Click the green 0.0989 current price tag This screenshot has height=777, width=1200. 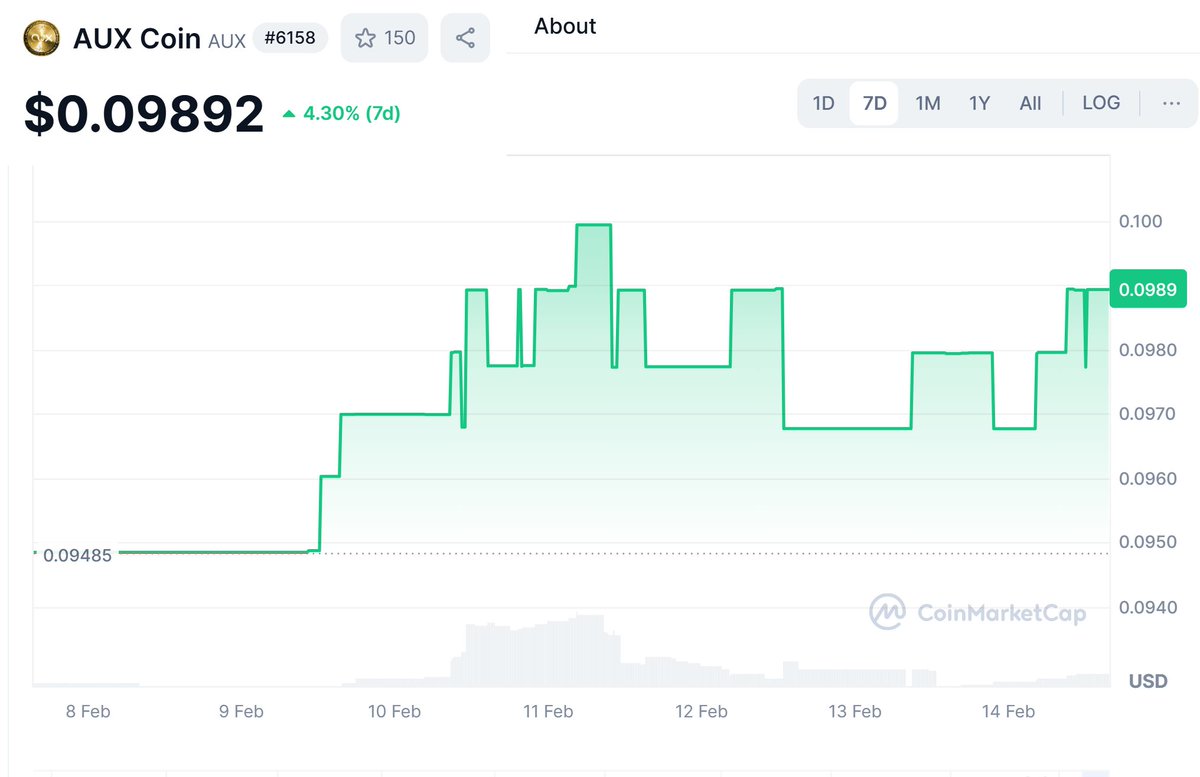click(x=1148, y=289)
